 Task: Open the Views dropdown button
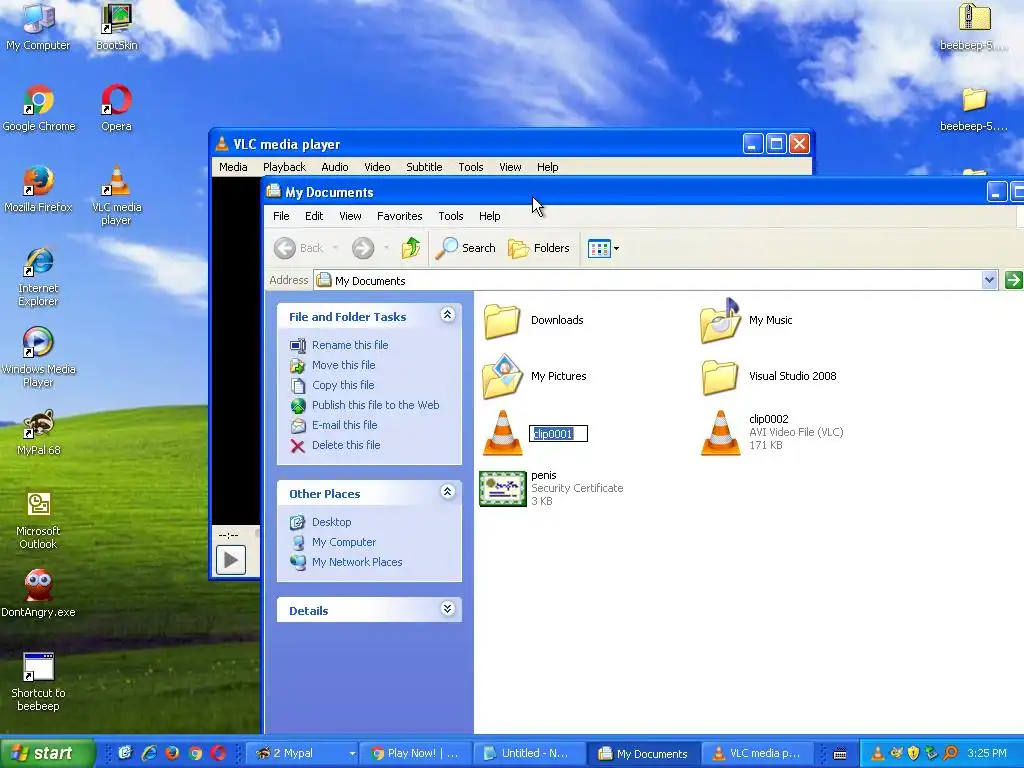pos(603,248)
